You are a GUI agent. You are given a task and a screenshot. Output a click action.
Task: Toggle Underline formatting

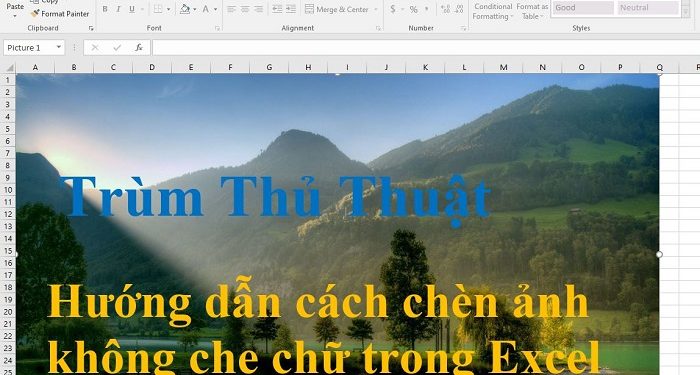click(x=132, y=9)
